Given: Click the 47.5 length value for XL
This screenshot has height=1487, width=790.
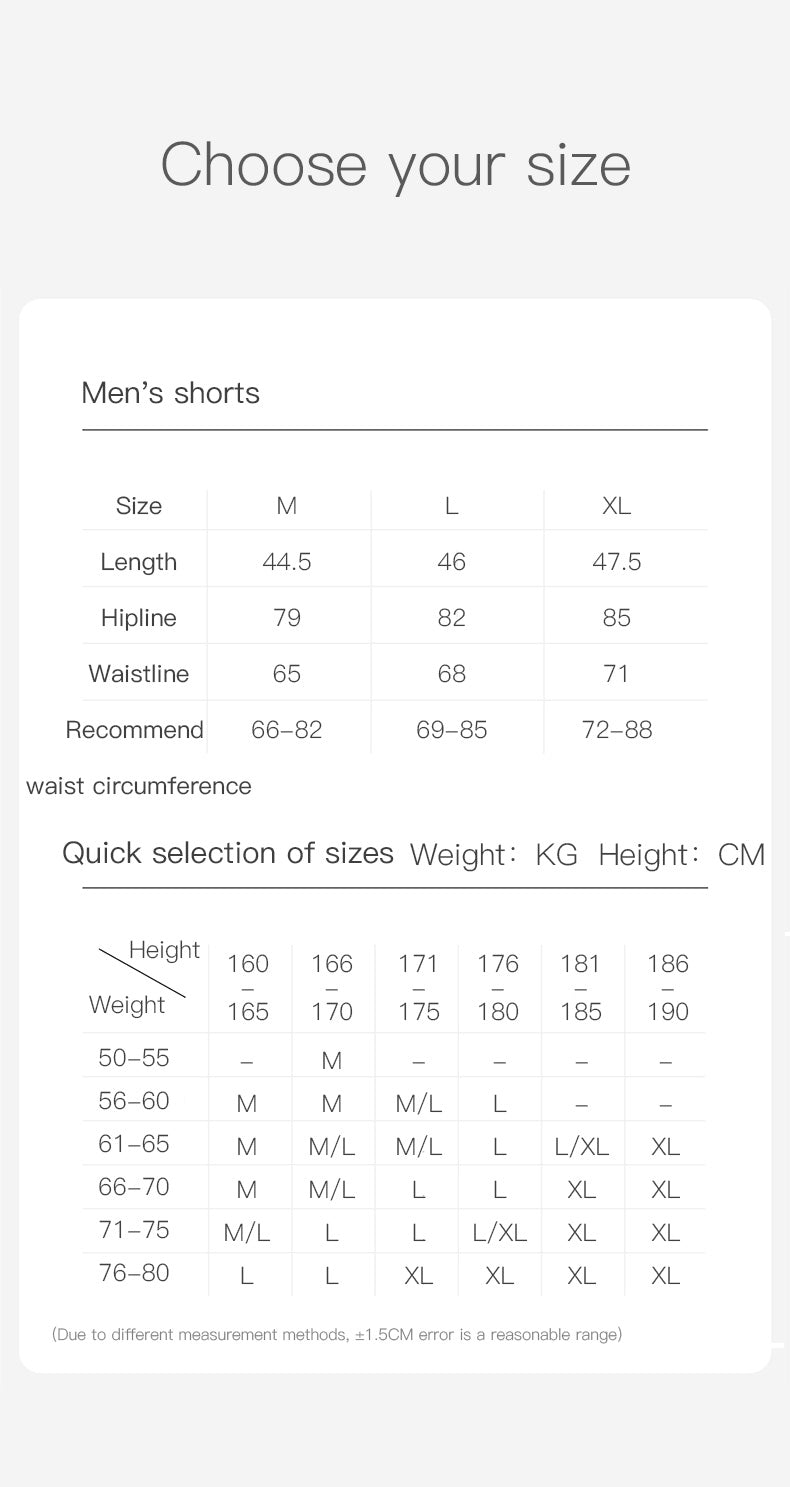Looking at the screenshot, I should (616, 562).
